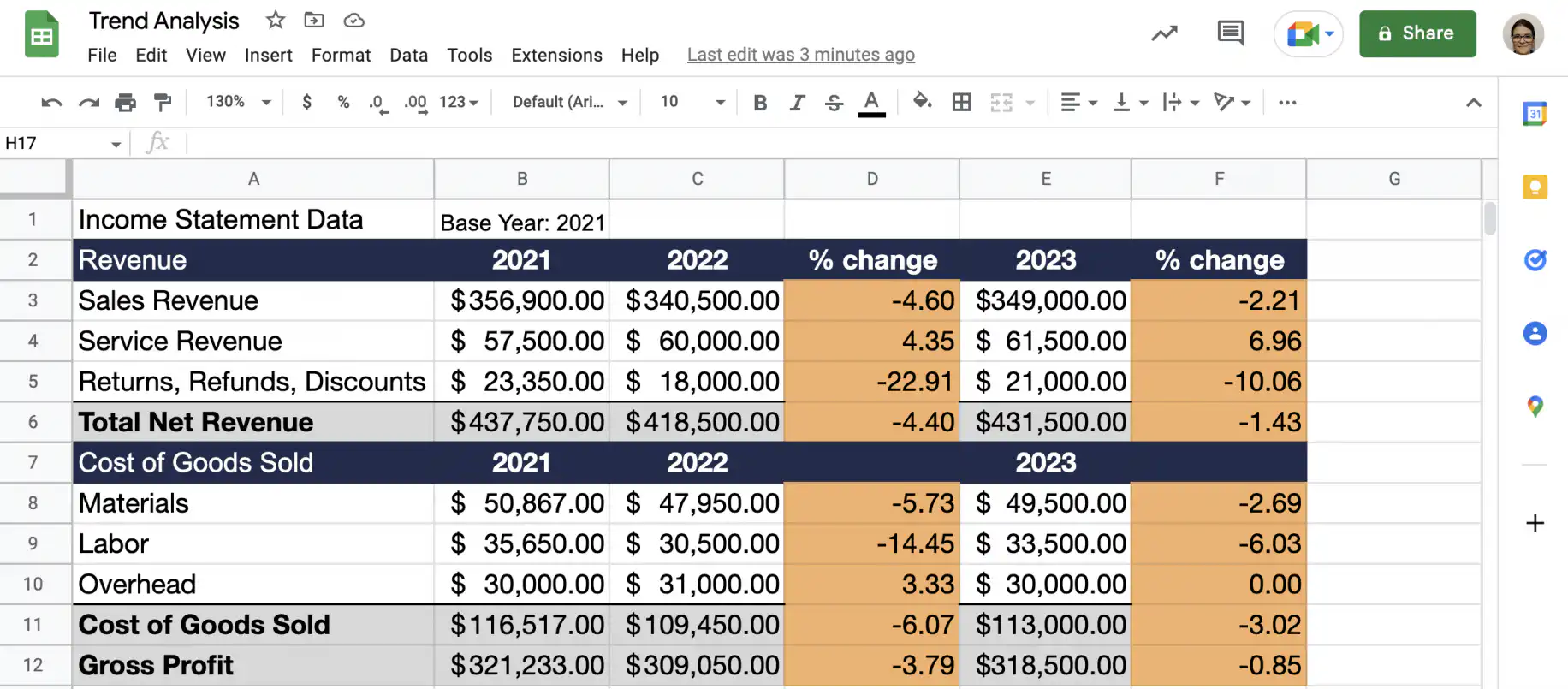Open the 130% zoom dropdown
Image resolution: width=1568 pixels, height=689 pixels.
238,102
